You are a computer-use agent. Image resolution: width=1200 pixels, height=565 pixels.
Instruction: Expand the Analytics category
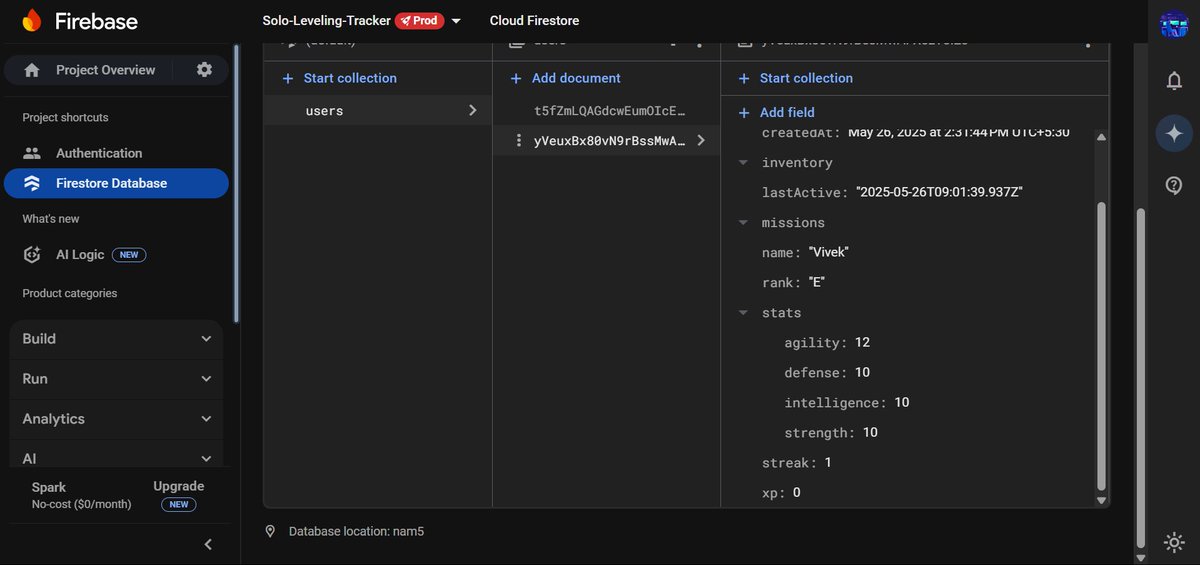[116, 419]
